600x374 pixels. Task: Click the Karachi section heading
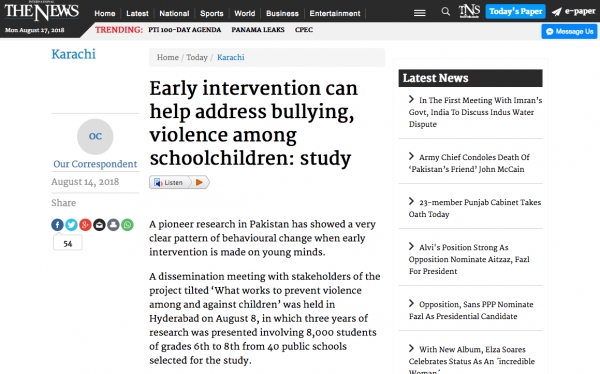click(x=73, y=54)
